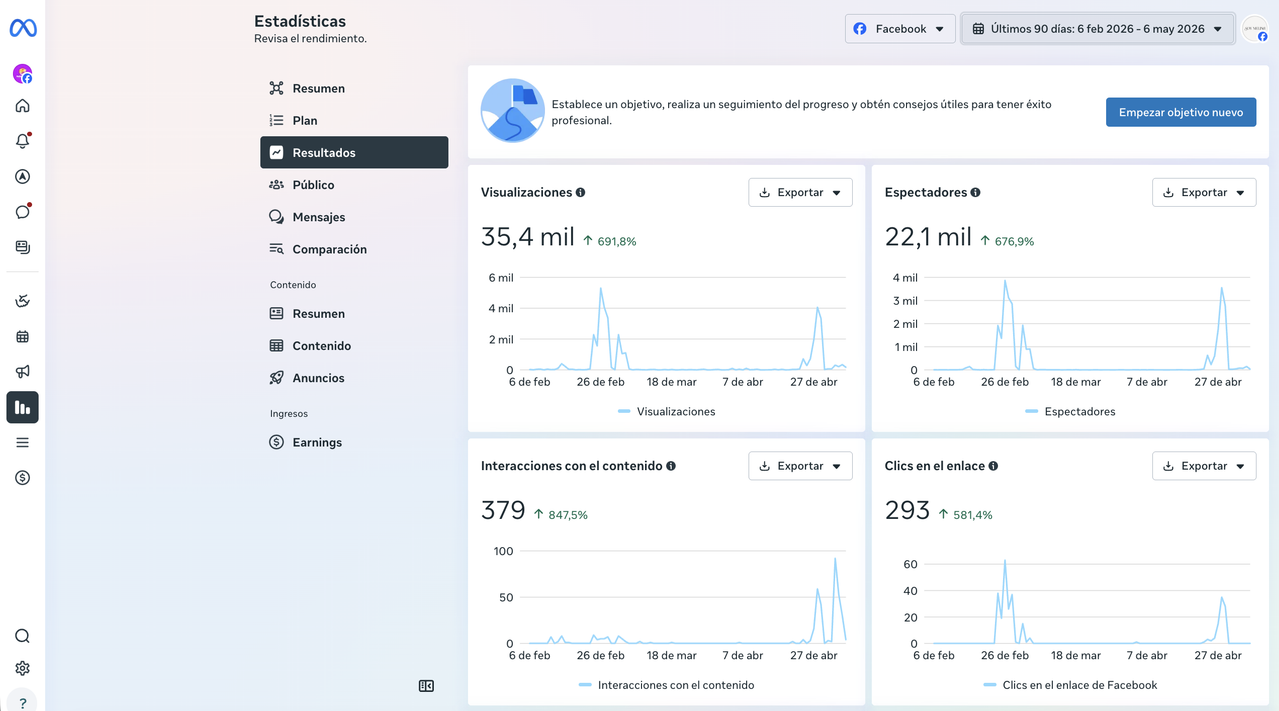Open Exportar dropdown for Visualizaciones
The height and width of the screenshot is (711, 1279).
tap(800, 192)
